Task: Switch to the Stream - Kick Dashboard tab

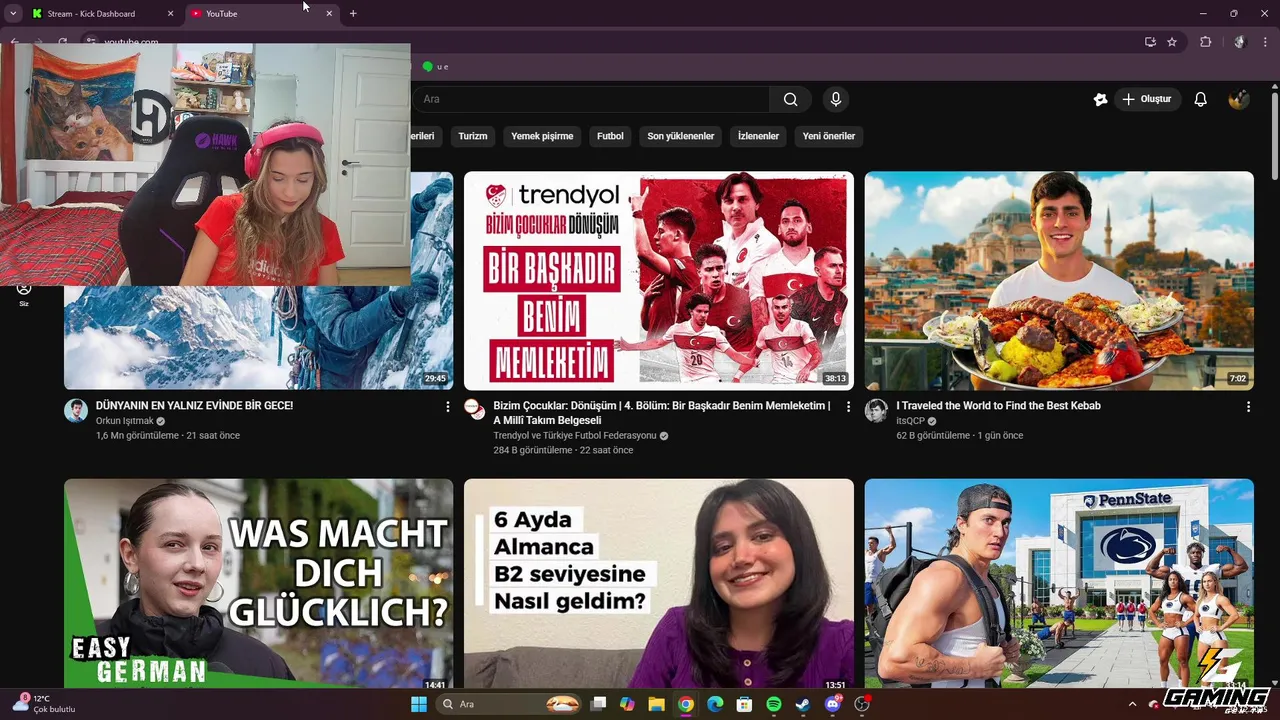Action: click(99, 14)
